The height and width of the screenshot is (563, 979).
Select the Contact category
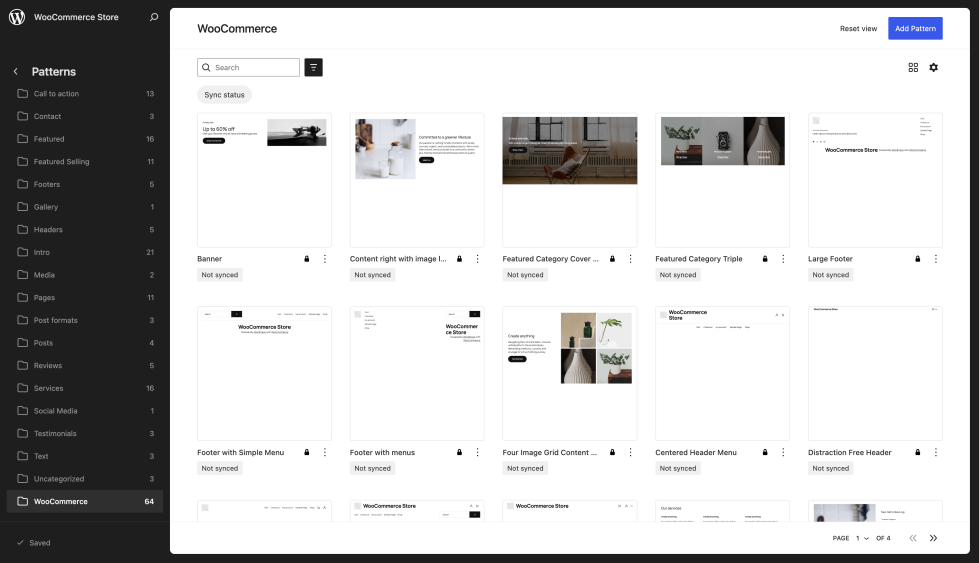pyautogui.click(x=85, y=116)
